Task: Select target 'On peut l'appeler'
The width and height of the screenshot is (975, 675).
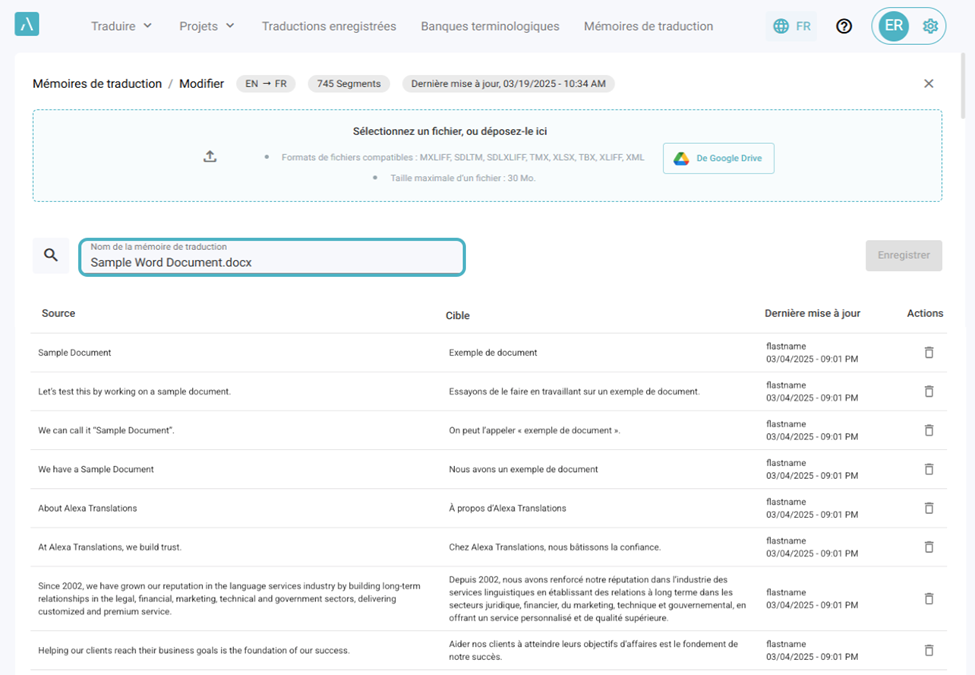Action: 535,430
